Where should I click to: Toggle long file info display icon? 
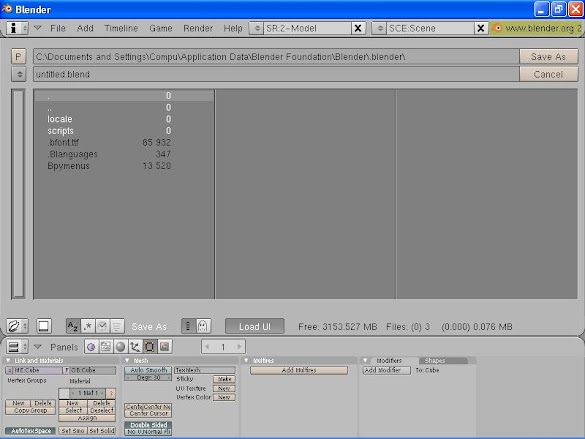tap(188, 326)
